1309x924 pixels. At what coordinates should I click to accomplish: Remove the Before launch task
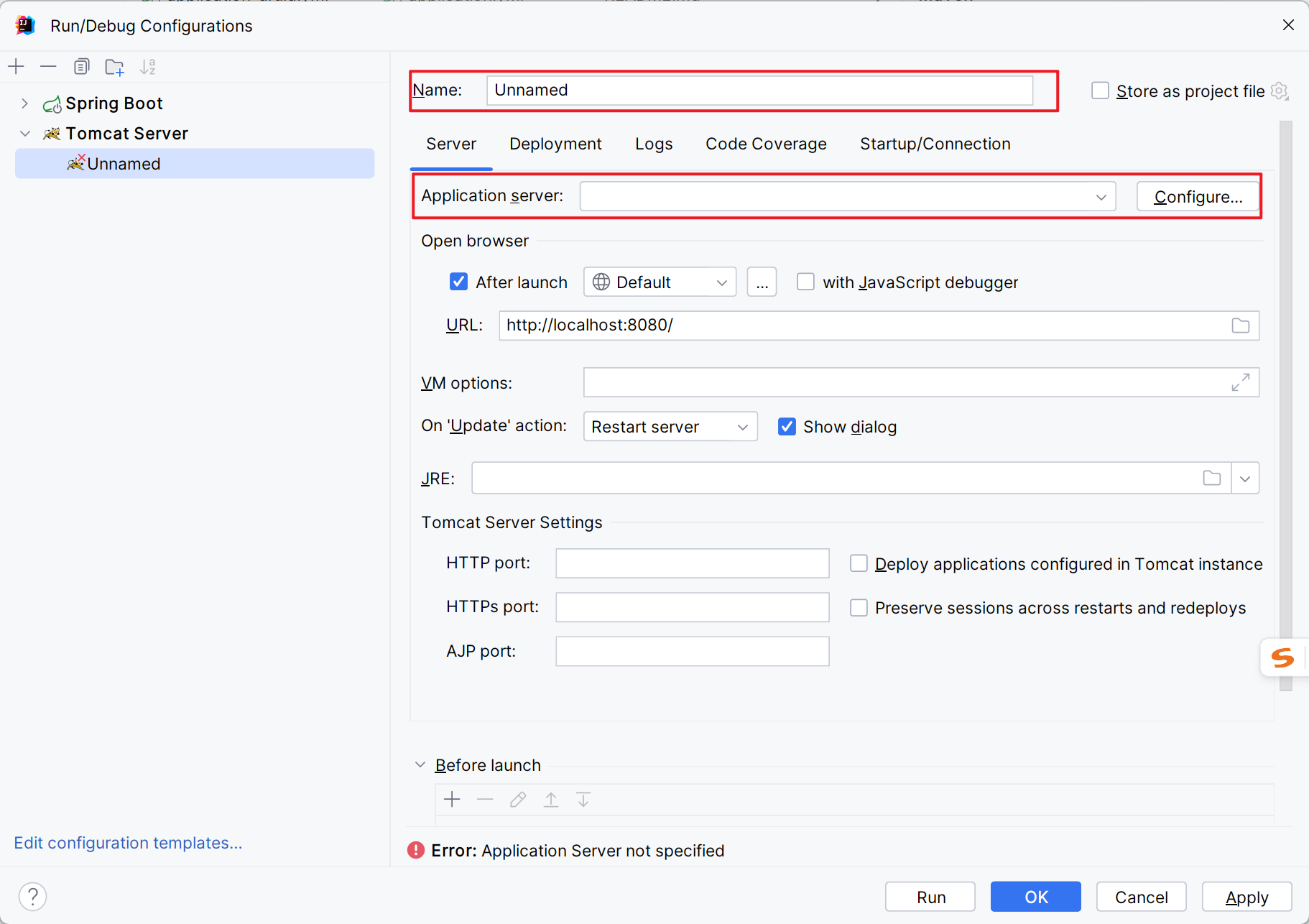coord(485,799)
